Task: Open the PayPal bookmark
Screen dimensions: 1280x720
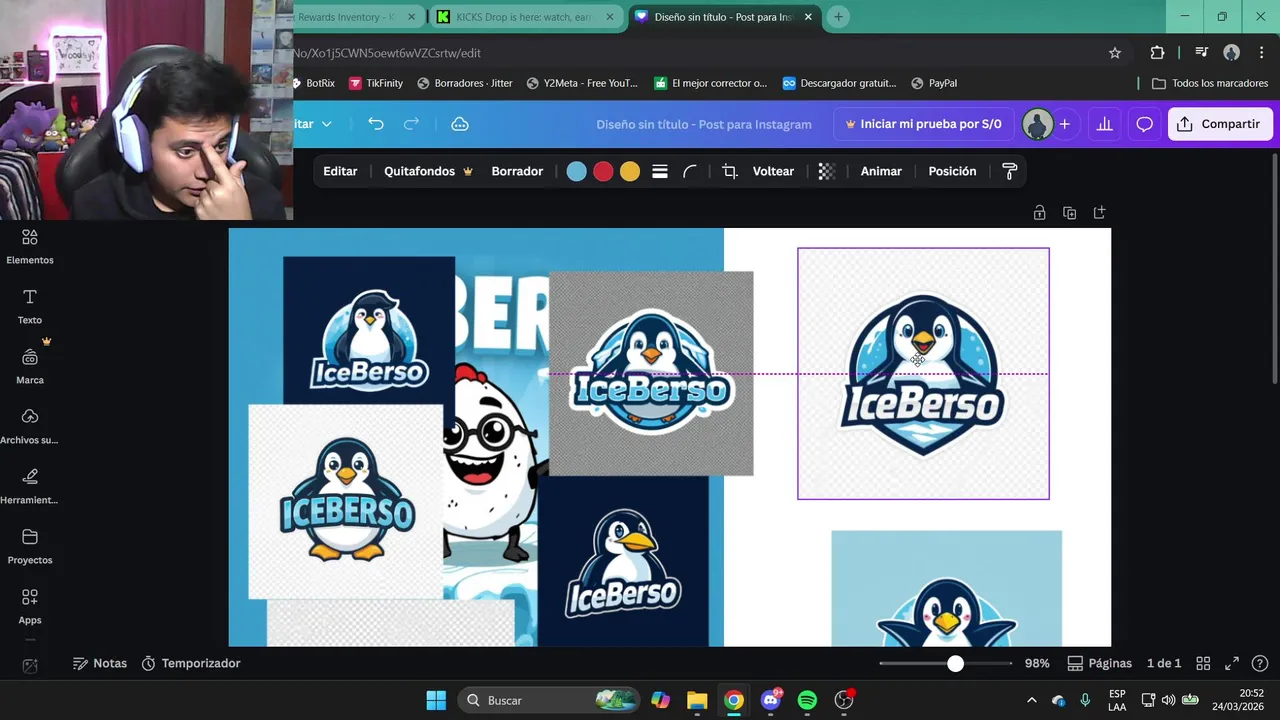Action: (934, 83)
